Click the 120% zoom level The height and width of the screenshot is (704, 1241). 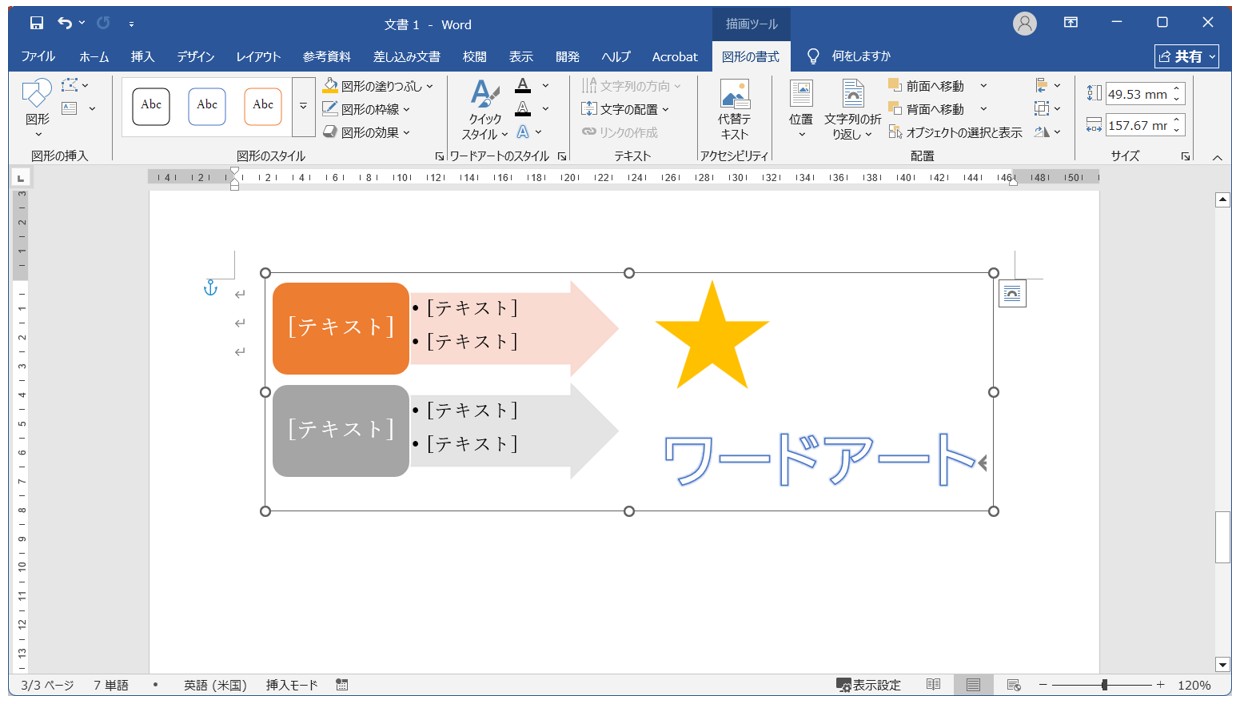[x=1194, y=685]
